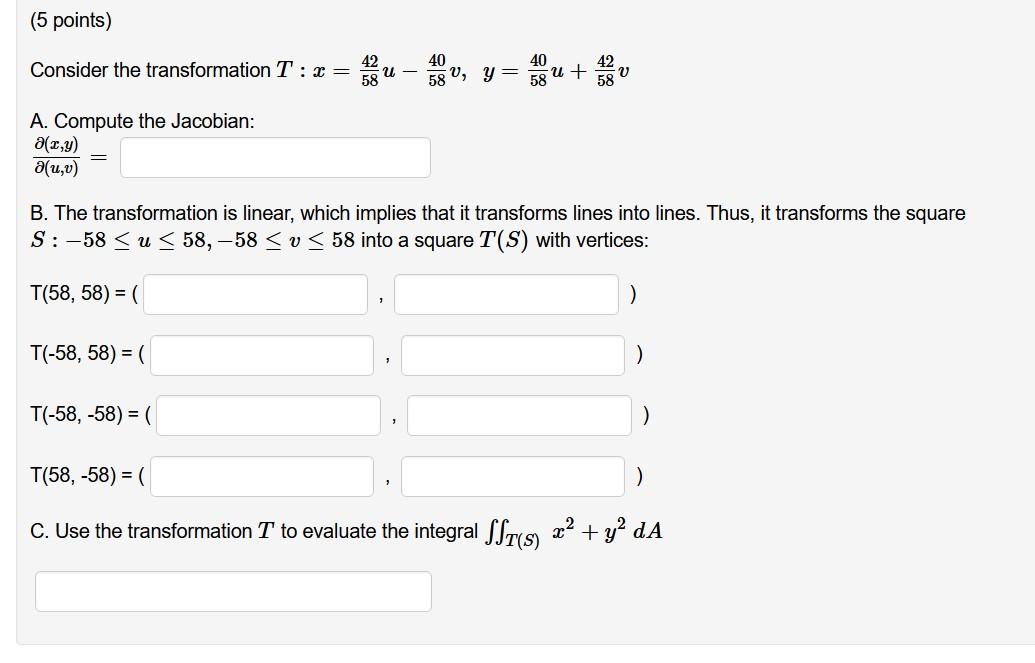Click the second coordinate field for T(-58, -58)
This screenshot has width=1035, height=663.
coord(518,415)
